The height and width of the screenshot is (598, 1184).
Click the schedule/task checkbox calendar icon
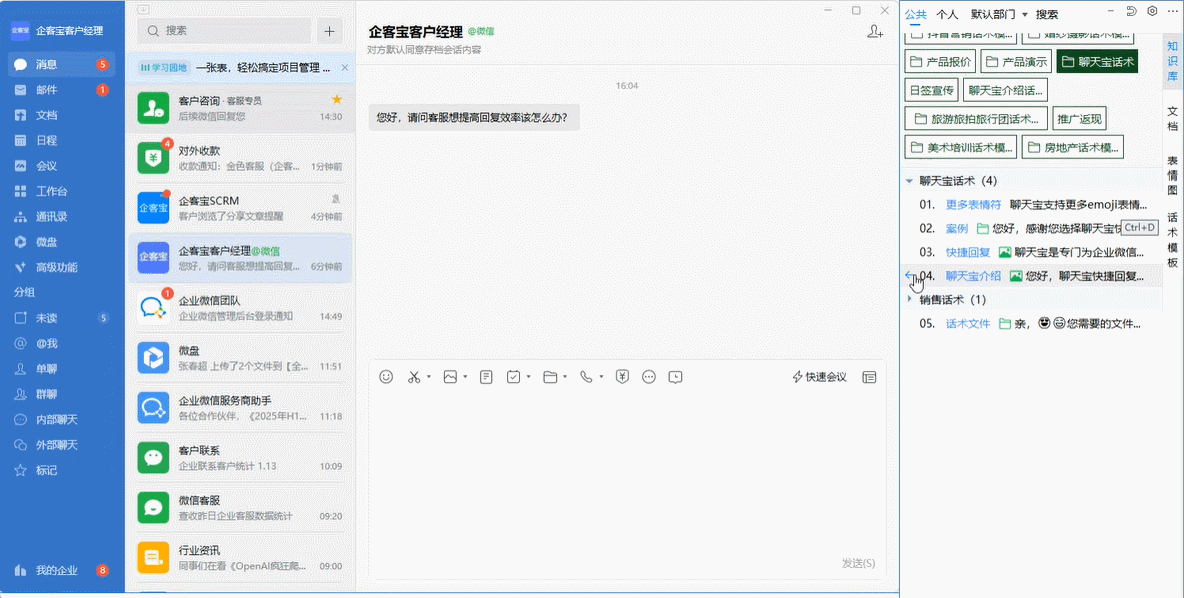(513, 377)
